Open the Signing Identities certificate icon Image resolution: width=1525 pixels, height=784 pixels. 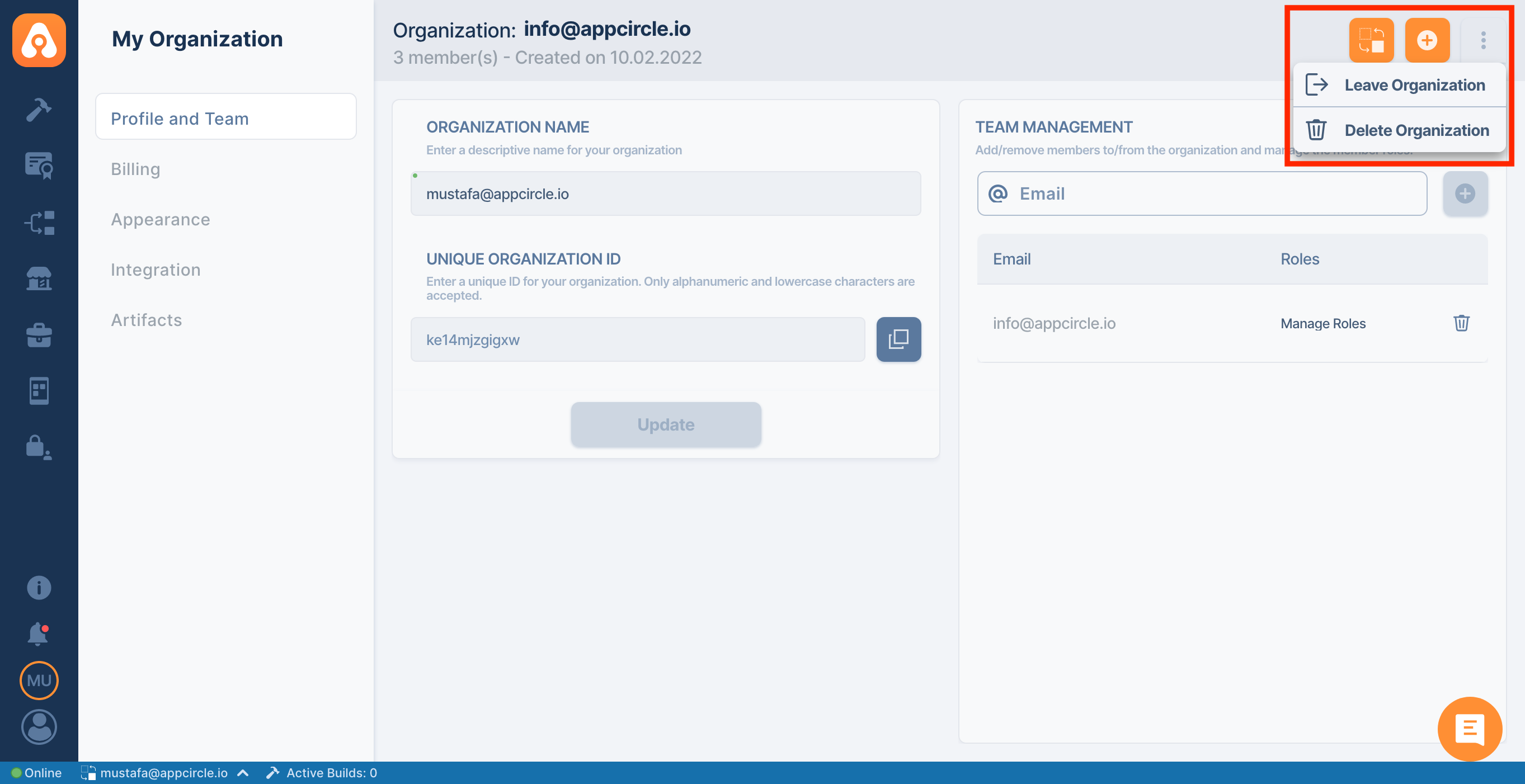coord(39,166)
